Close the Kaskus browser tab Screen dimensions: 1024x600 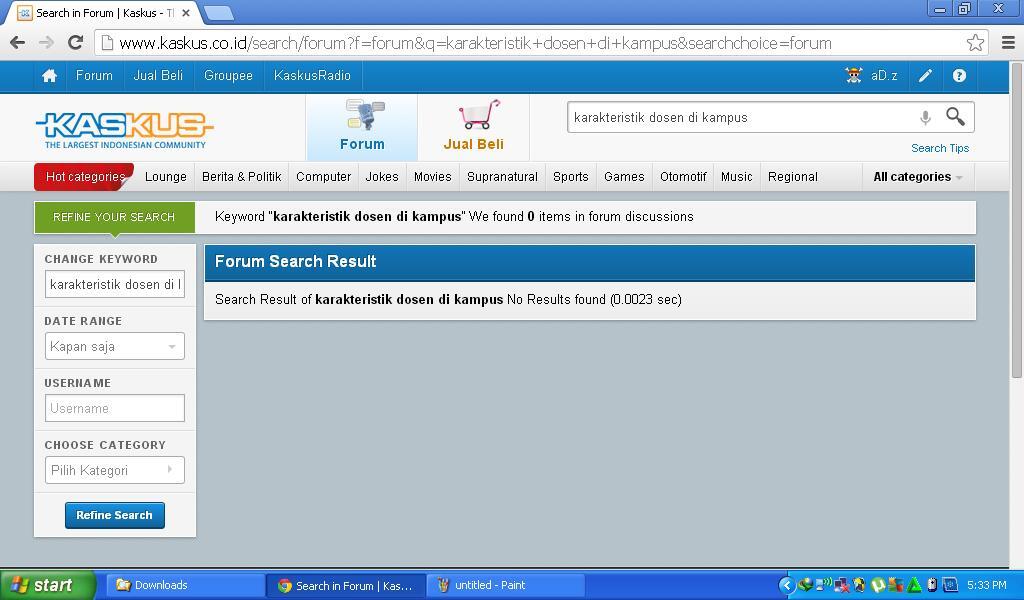click(186, 12)
